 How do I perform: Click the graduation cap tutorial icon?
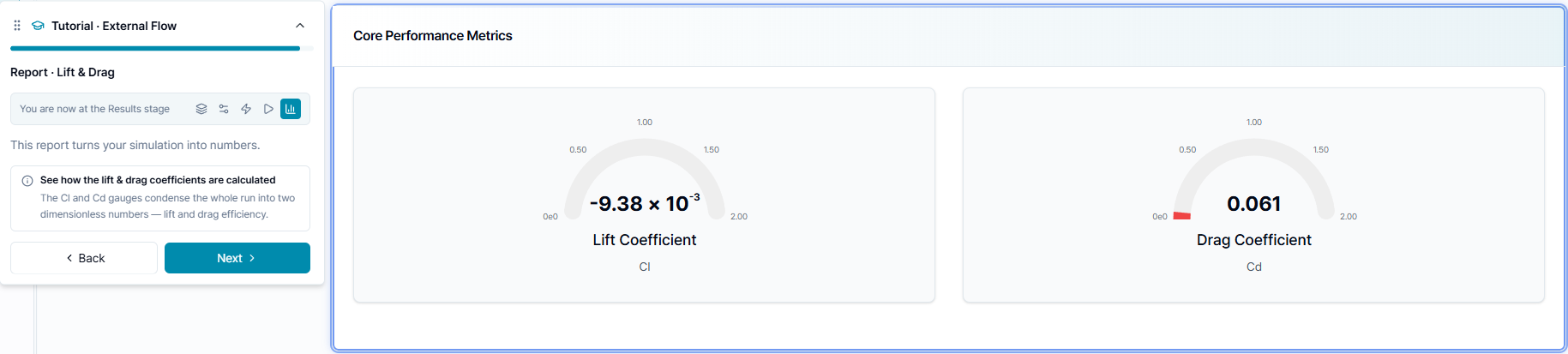click(38, 26)
